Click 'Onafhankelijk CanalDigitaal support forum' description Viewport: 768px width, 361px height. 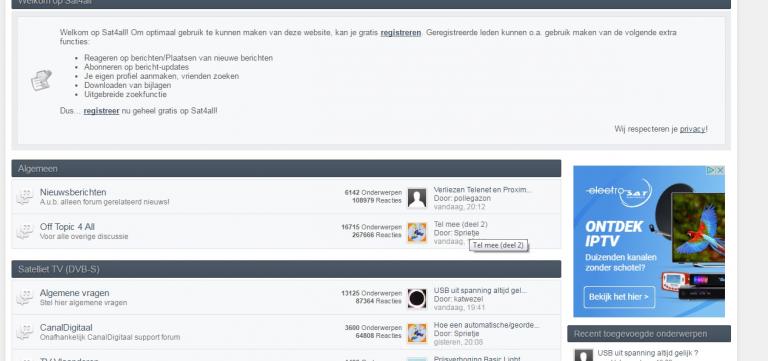110,337
